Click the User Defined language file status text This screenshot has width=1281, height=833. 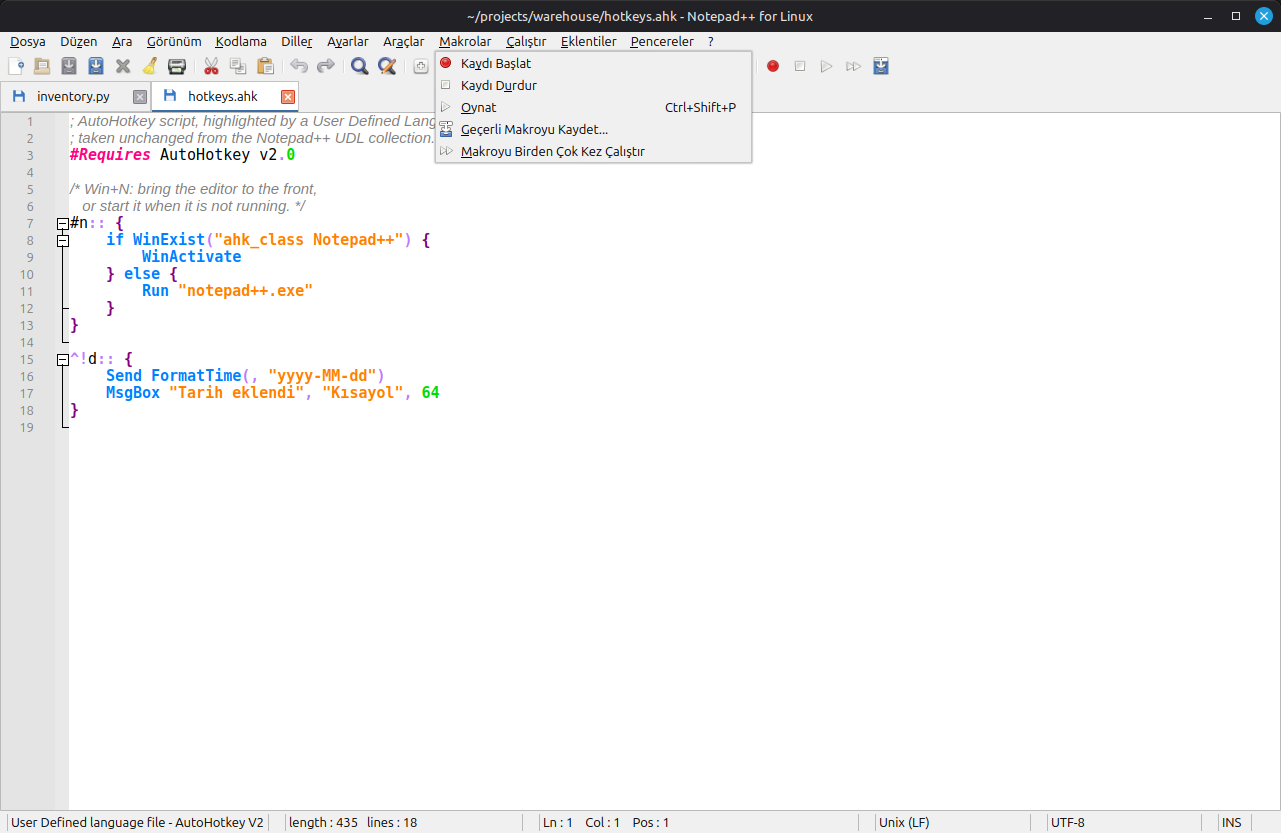pos(137,822)
